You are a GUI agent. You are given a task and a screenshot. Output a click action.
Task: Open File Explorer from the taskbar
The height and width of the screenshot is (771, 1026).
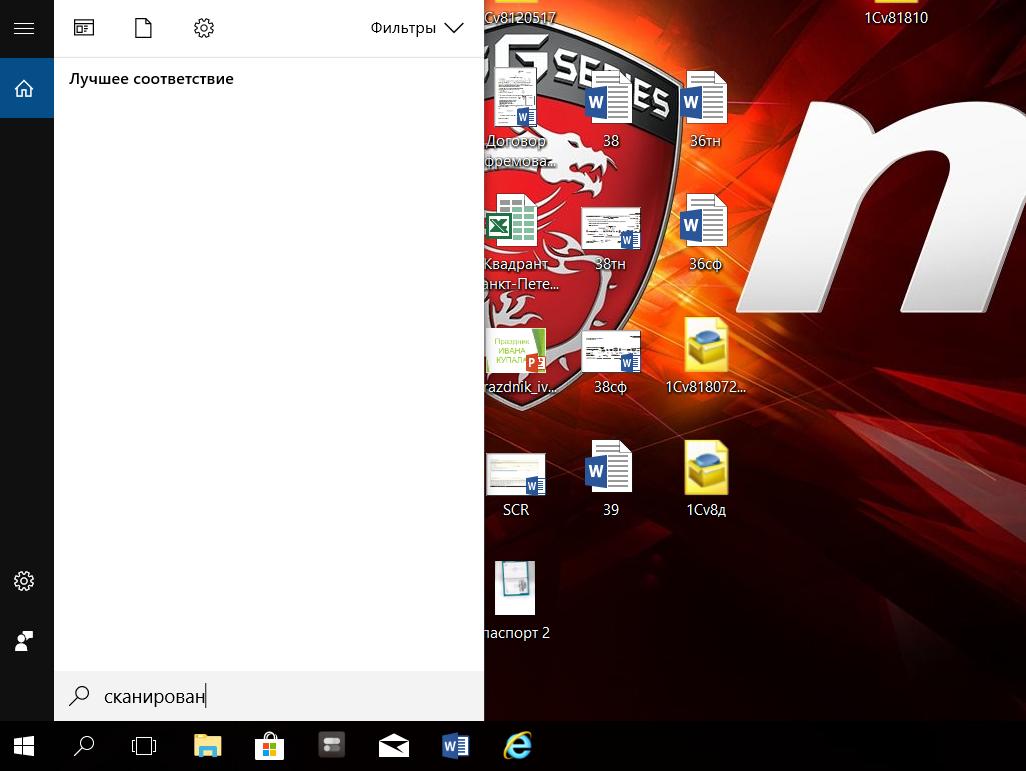(207, 746)
